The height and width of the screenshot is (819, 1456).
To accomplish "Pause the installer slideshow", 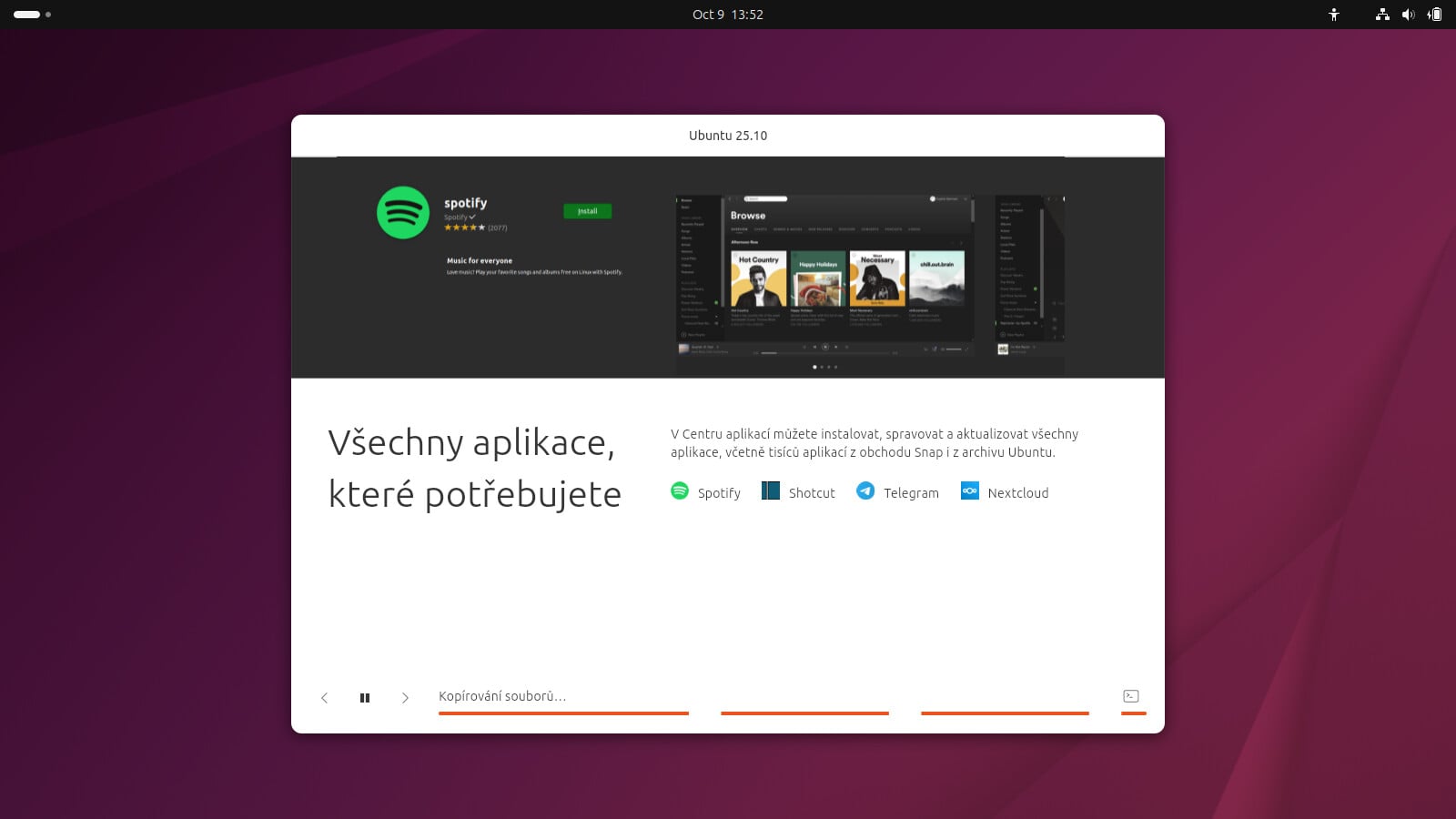I will (x=365, y=698).
